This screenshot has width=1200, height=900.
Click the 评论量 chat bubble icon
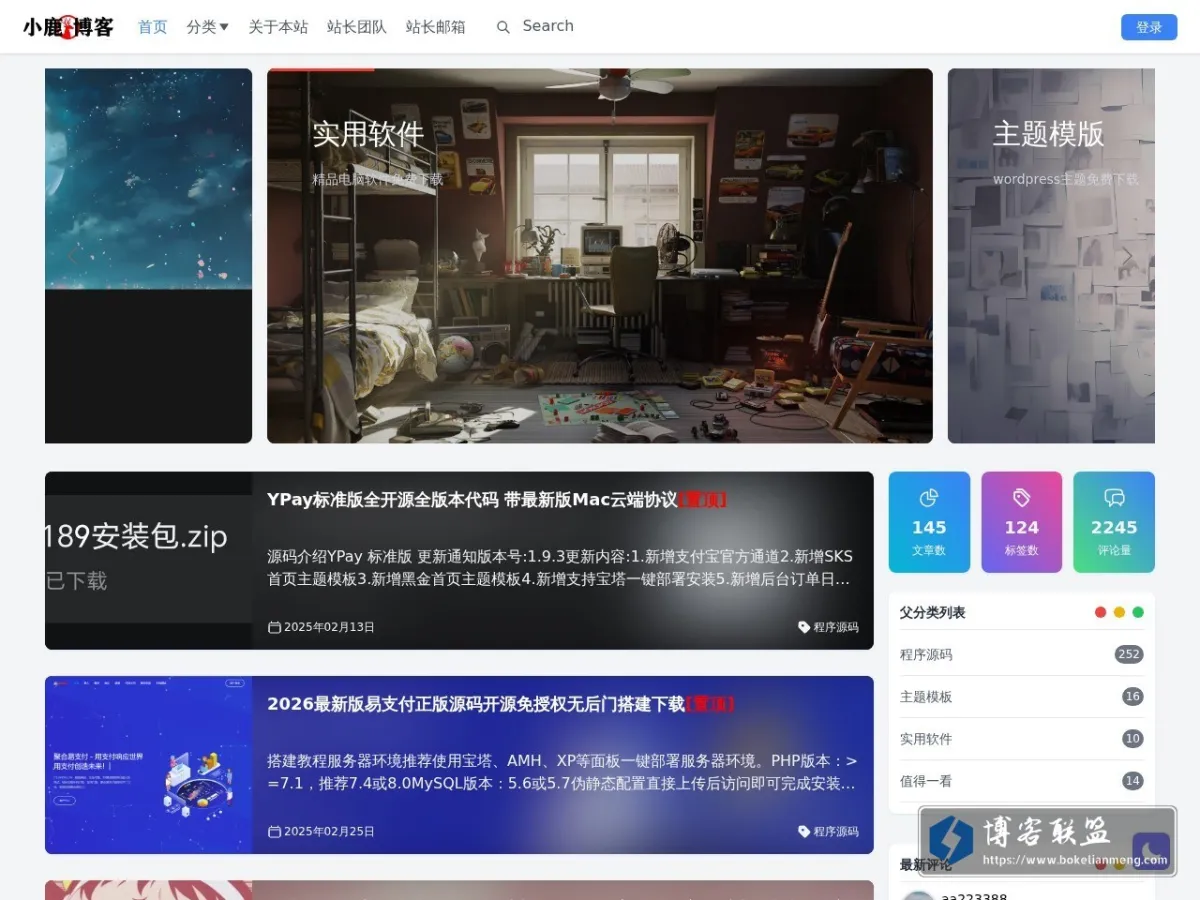1114,497
